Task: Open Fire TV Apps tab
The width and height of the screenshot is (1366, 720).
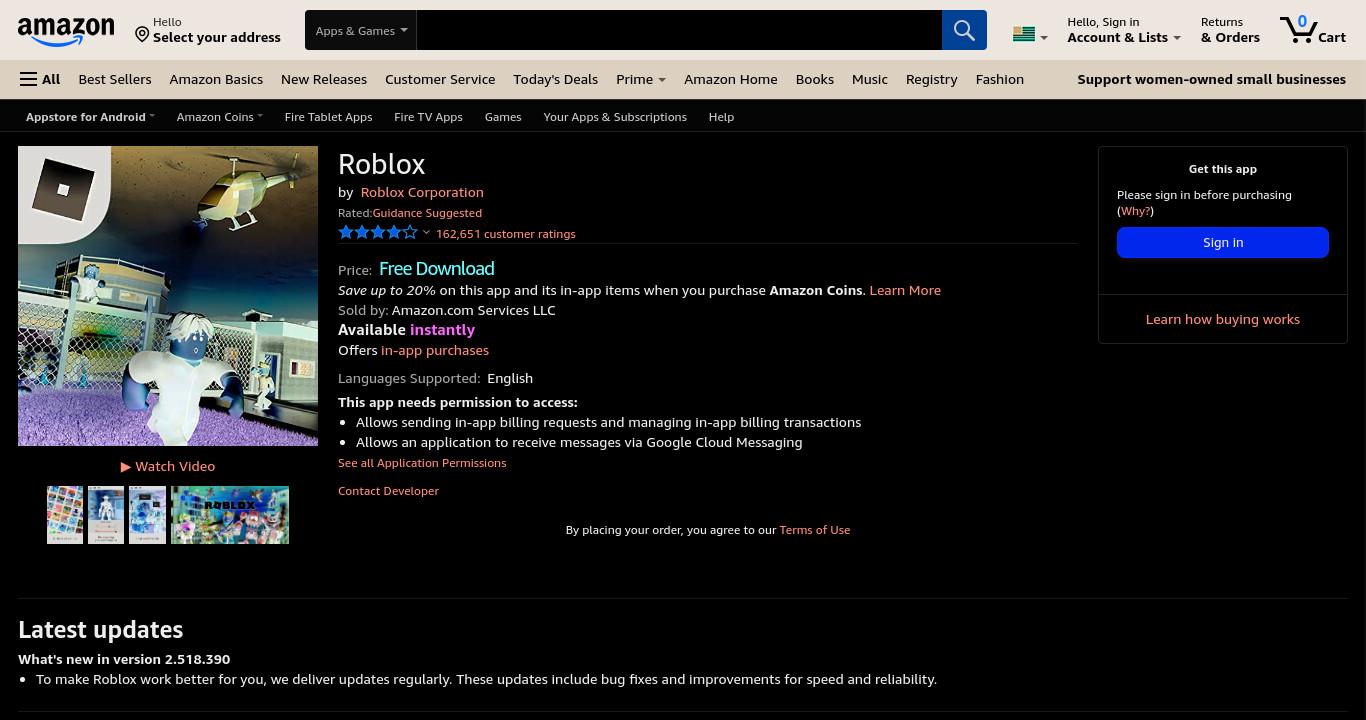Action: [428, 117]
